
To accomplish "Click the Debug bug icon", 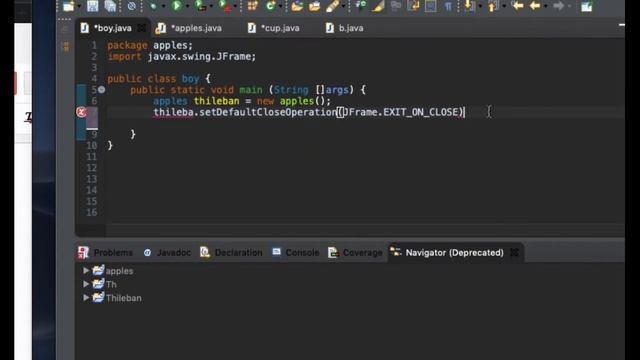I will pyautogui.click(x=153, y=6).
